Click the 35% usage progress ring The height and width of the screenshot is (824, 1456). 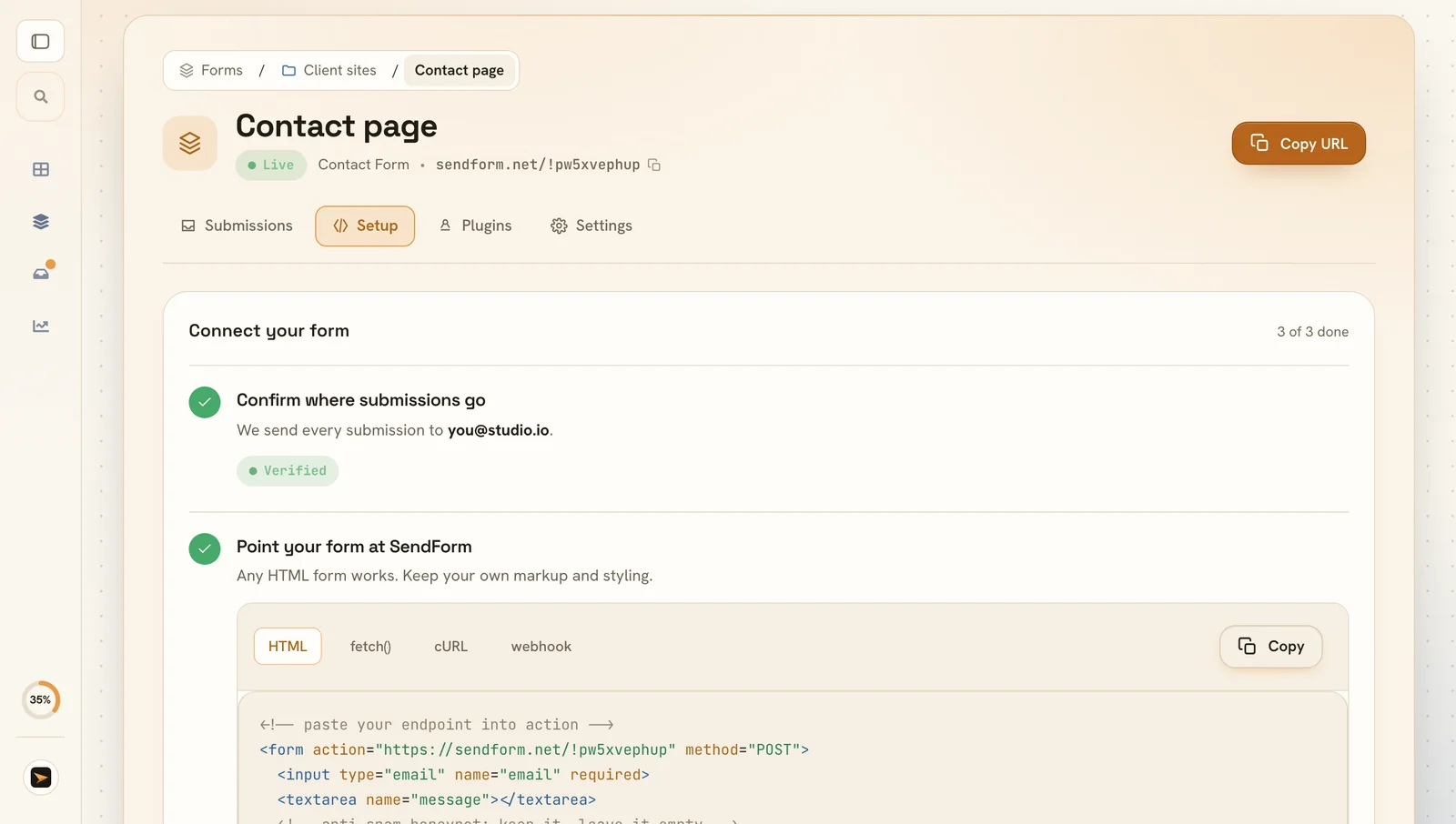click(40, 699)
